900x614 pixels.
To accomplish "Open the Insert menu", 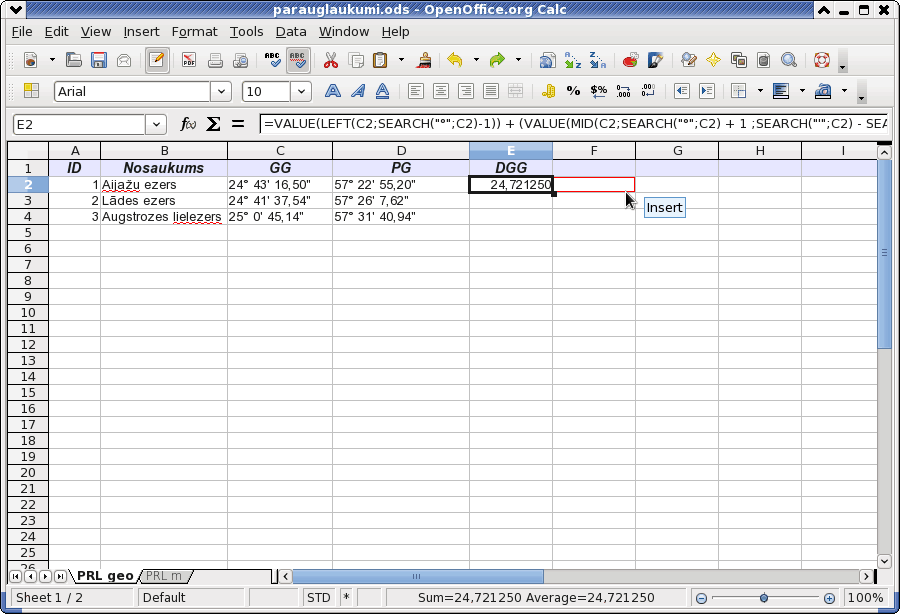I will (x=141, y=32).
